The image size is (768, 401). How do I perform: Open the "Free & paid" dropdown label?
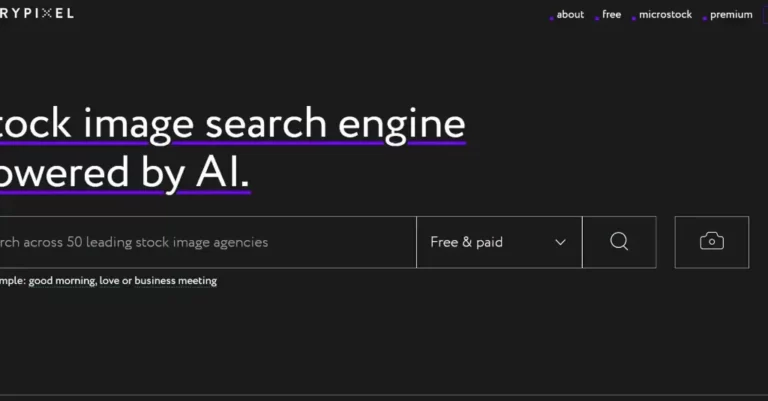(x=466, y=242)
